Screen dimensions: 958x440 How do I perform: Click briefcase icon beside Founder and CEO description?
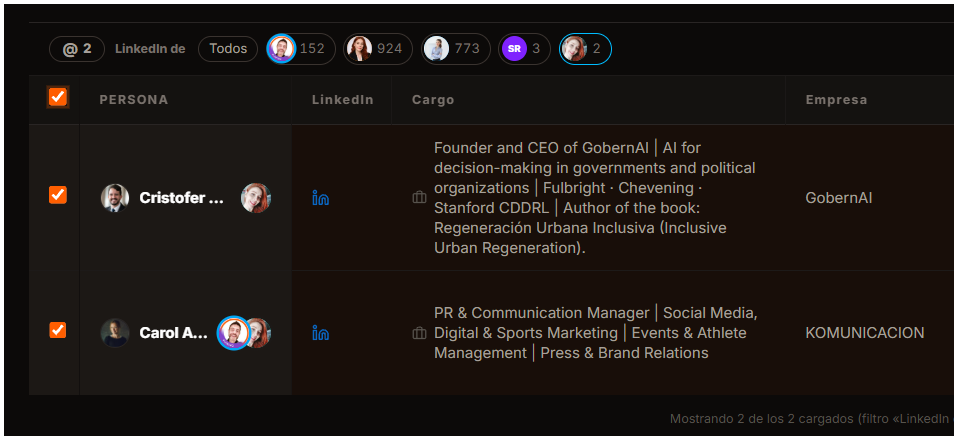pyautogui.click(x=419, y=198)
